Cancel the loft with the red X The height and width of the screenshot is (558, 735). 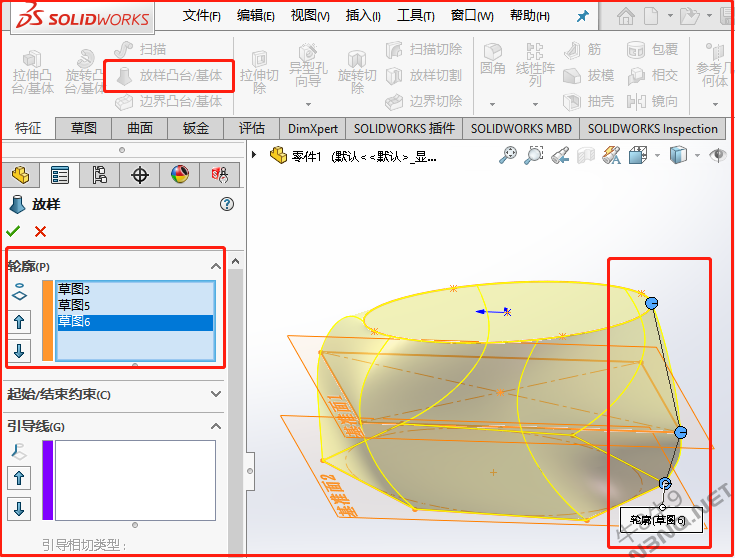click(x=40, y=231)
